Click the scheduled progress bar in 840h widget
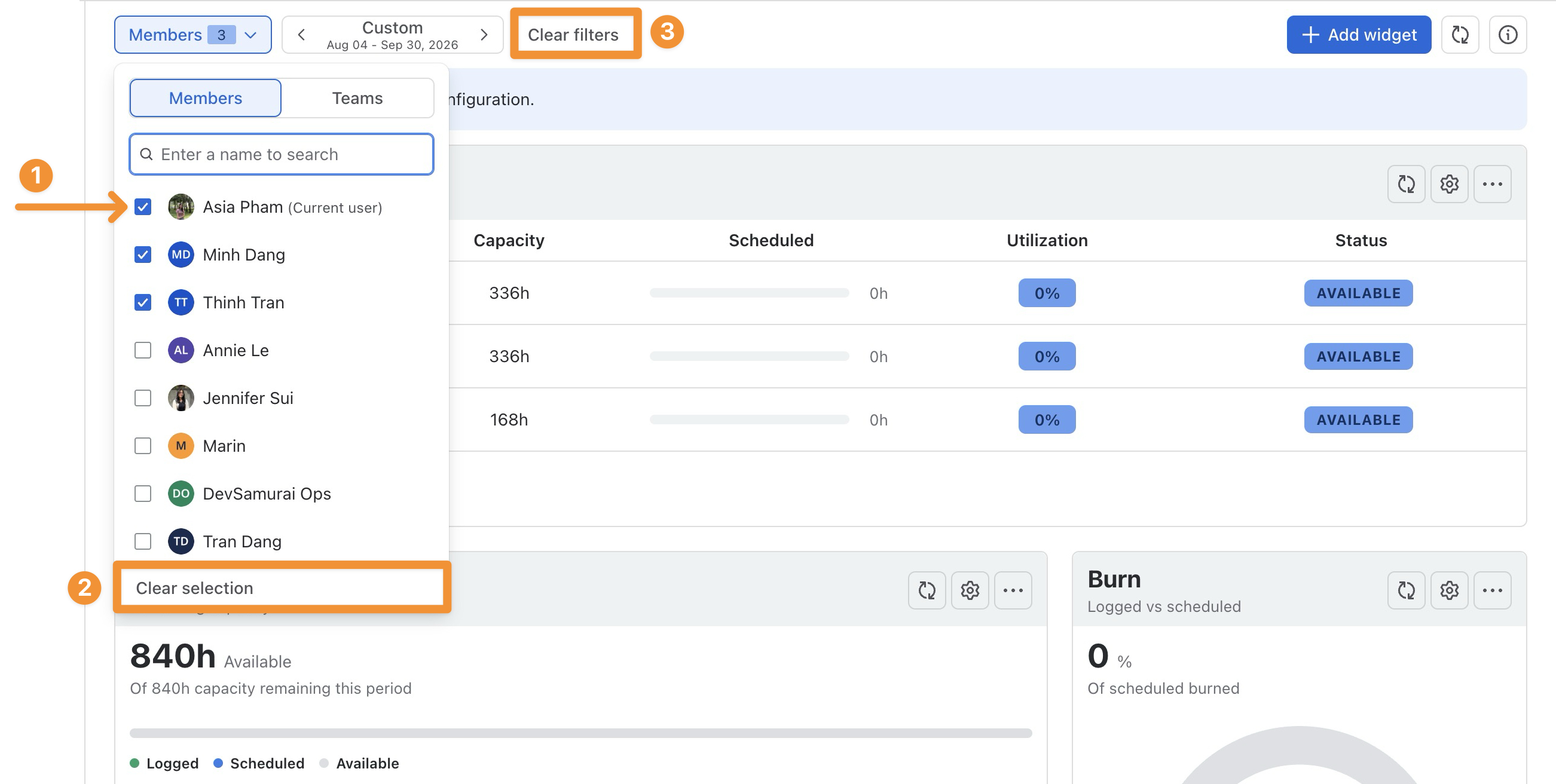Image resolution: width=1556 pixels, height=784 pixels. coord(580,733)
